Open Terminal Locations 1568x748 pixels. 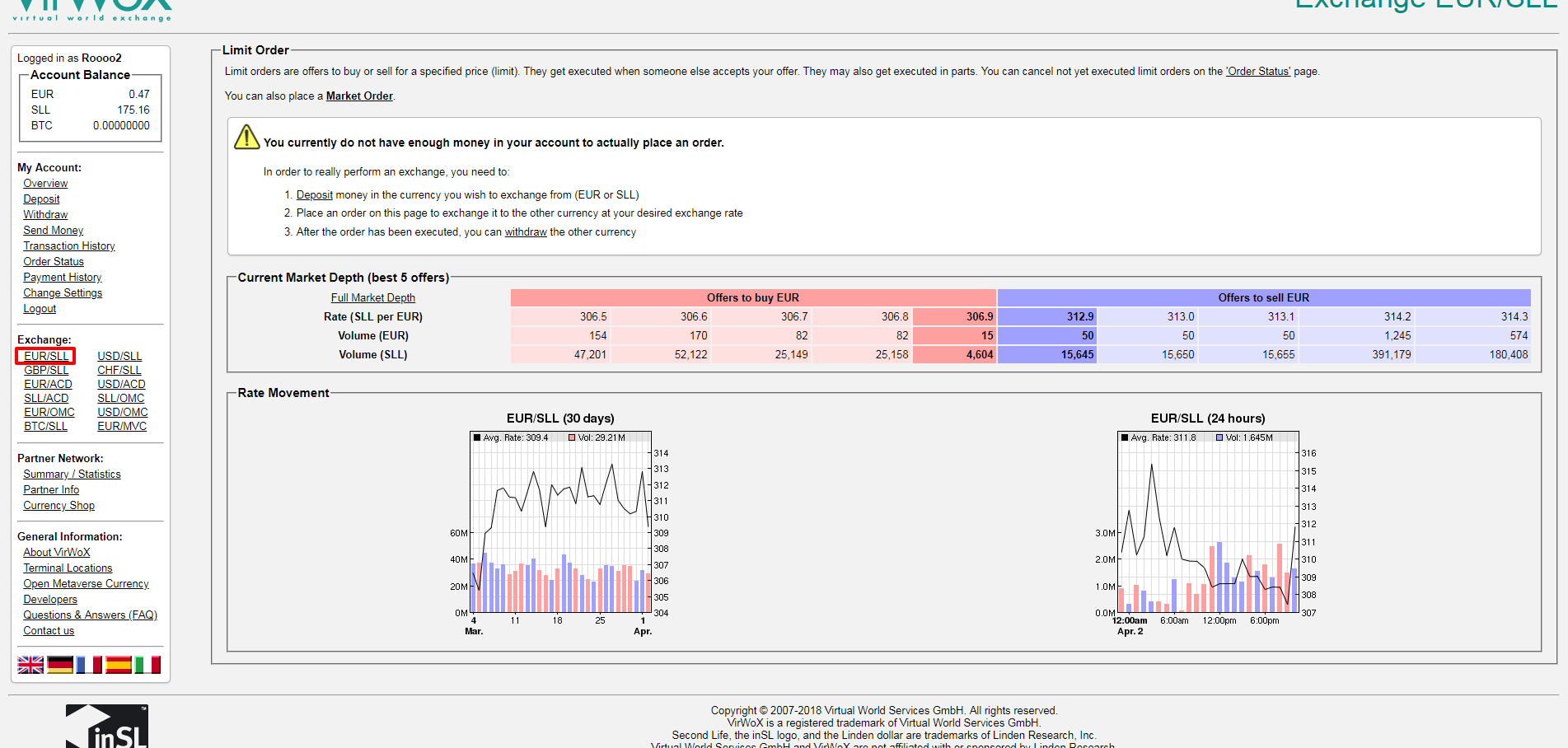coord(68,568)
